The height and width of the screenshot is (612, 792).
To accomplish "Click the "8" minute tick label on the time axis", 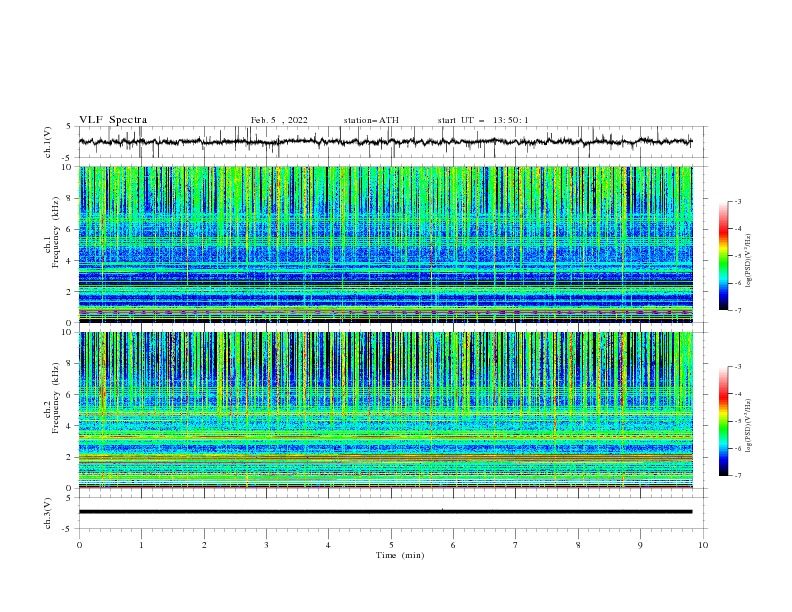I will pyautogui.click(x=578, y=545).
